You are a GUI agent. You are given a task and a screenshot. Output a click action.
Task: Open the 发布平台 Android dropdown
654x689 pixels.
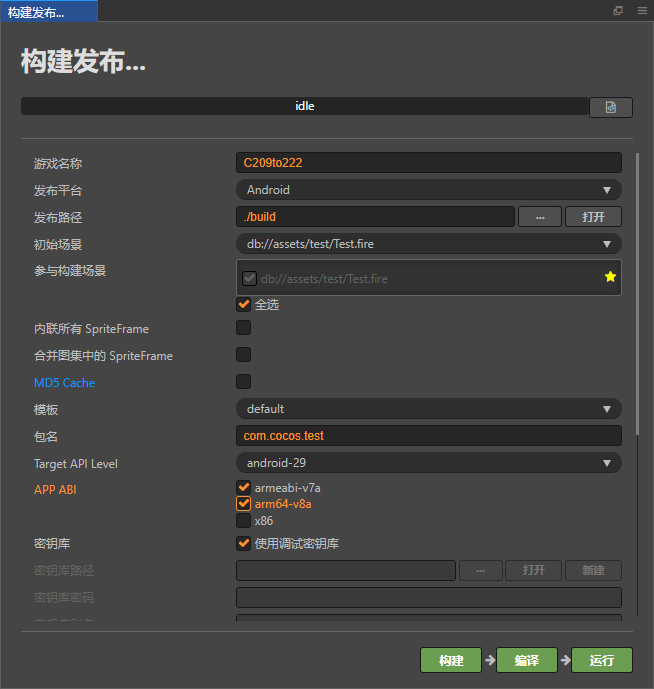429,190
